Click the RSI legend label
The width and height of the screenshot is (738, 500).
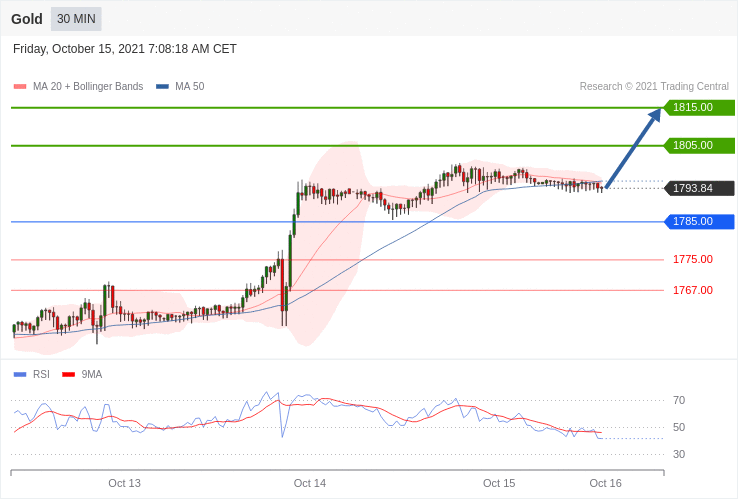[x=41, y=375]
